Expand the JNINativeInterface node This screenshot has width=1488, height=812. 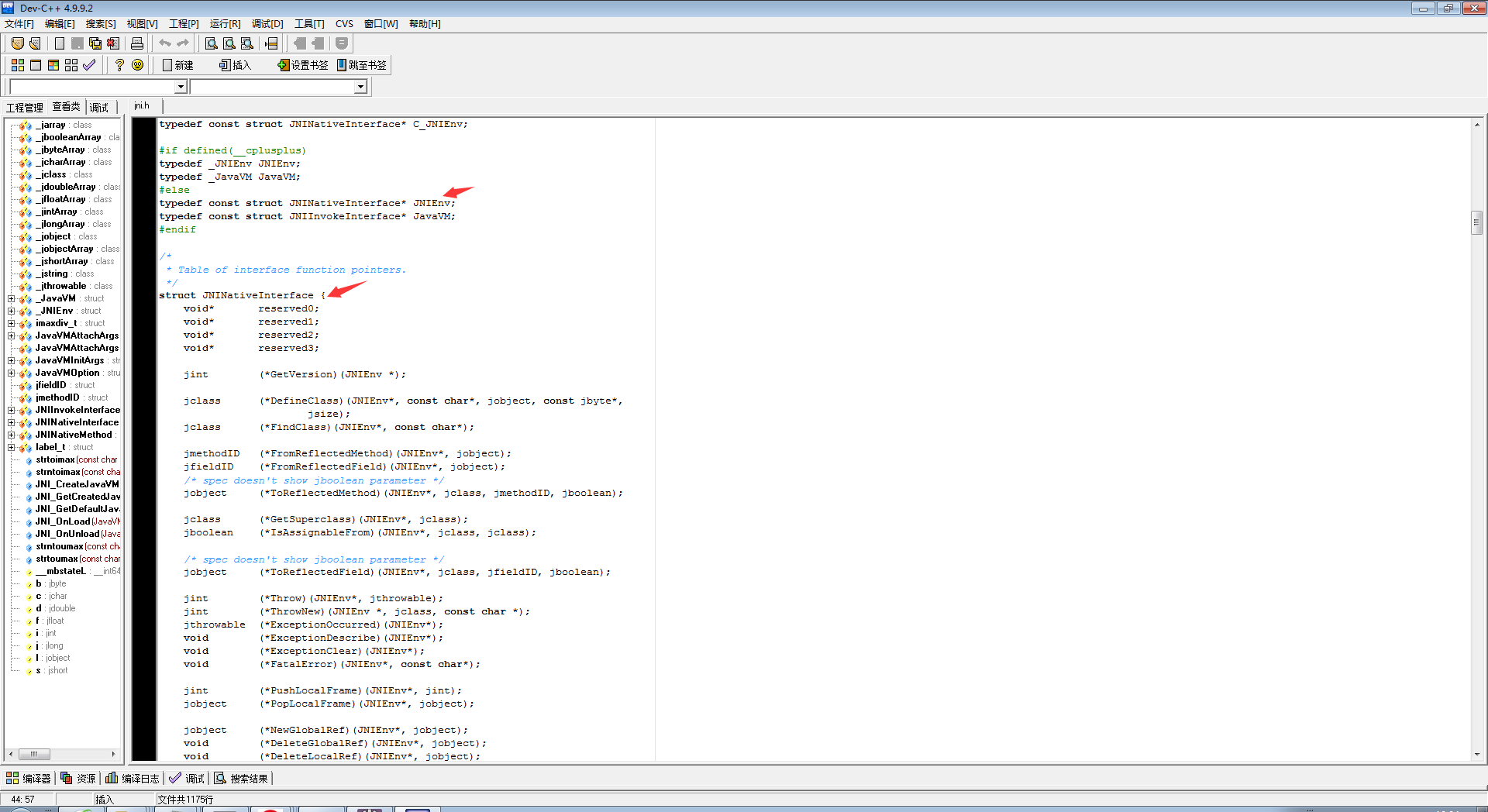[12, 422]
